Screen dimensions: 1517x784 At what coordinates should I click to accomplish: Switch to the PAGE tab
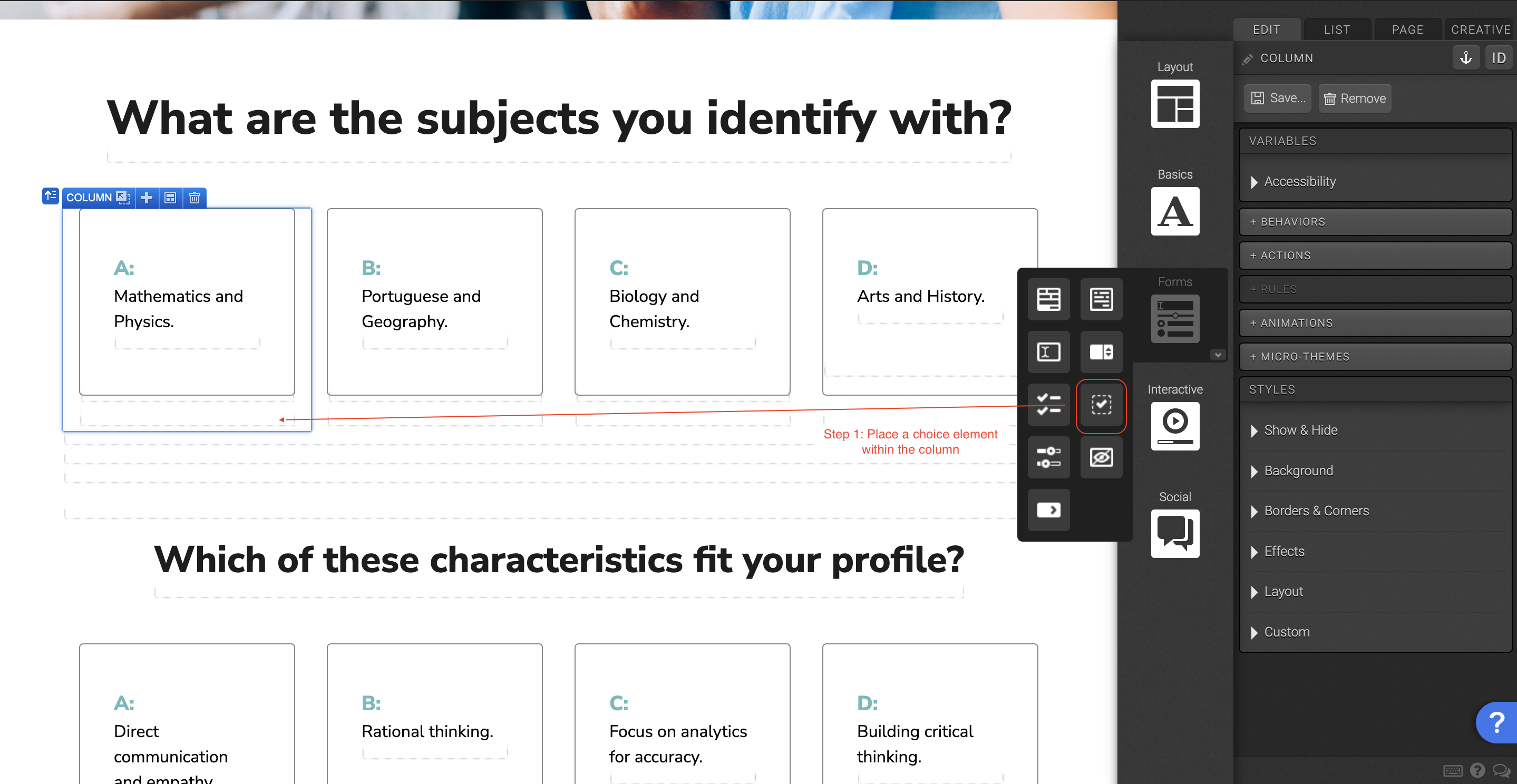tap(1407, 30)
